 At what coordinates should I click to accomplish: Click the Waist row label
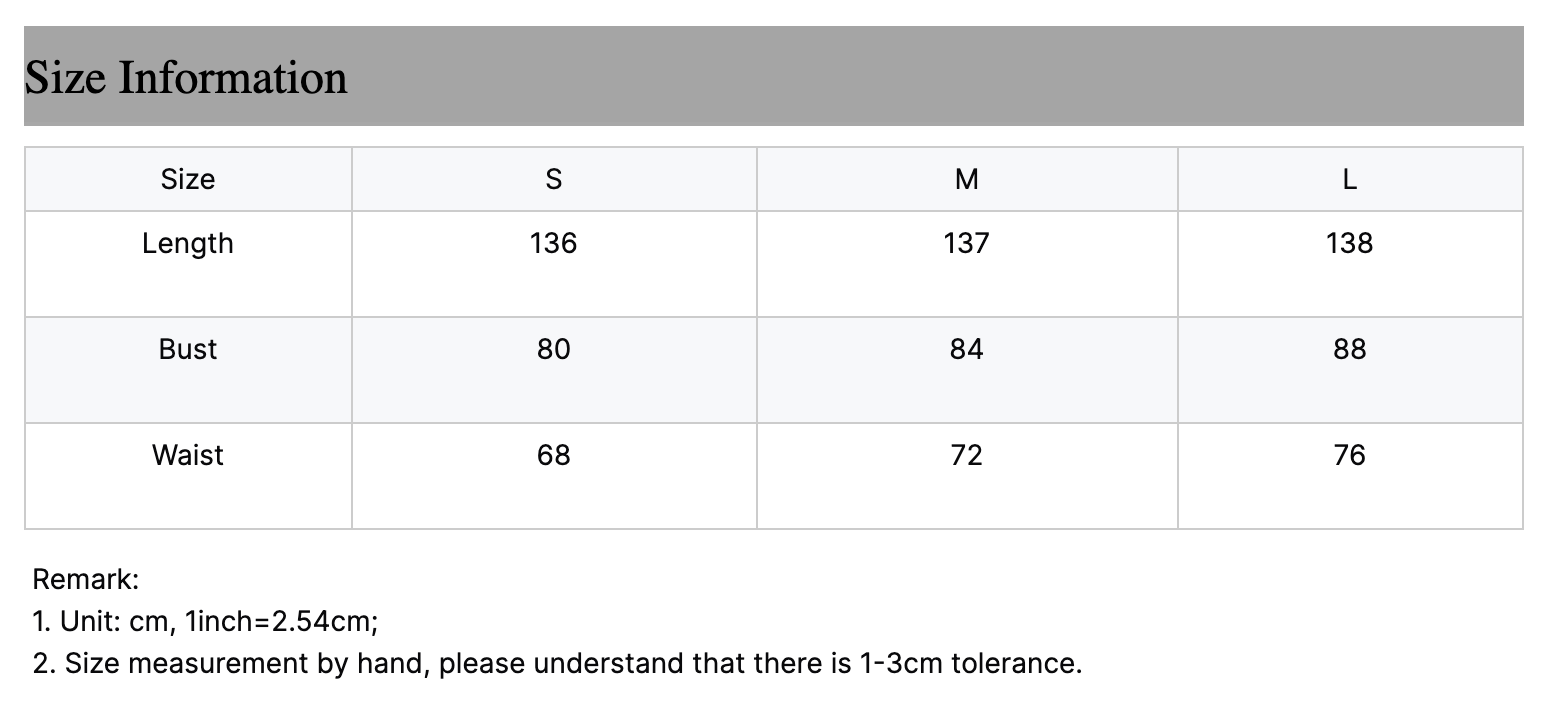tap(188, 455)
